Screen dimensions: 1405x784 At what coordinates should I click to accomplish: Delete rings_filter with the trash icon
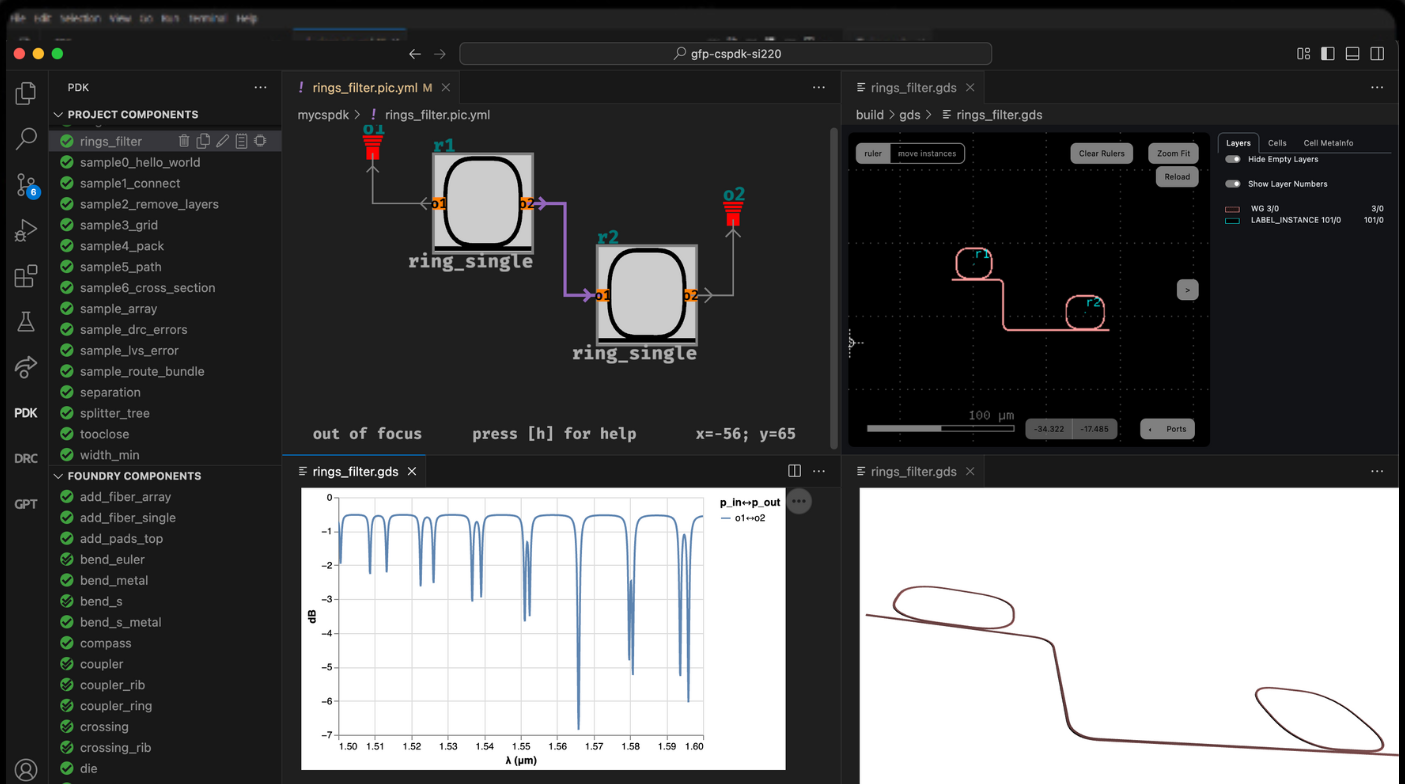coord(184,141)
